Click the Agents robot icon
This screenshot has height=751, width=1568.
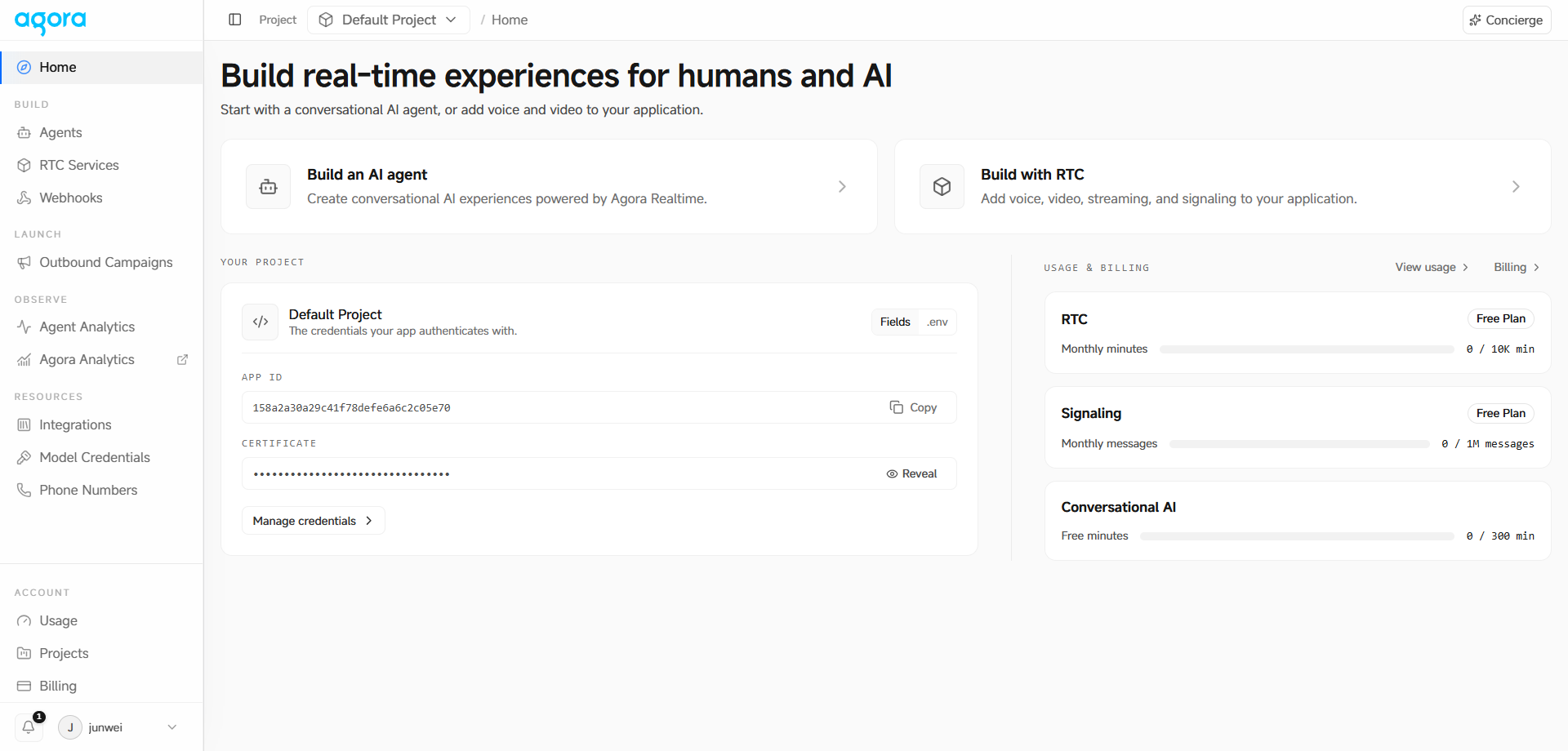[x=24, y=133]
